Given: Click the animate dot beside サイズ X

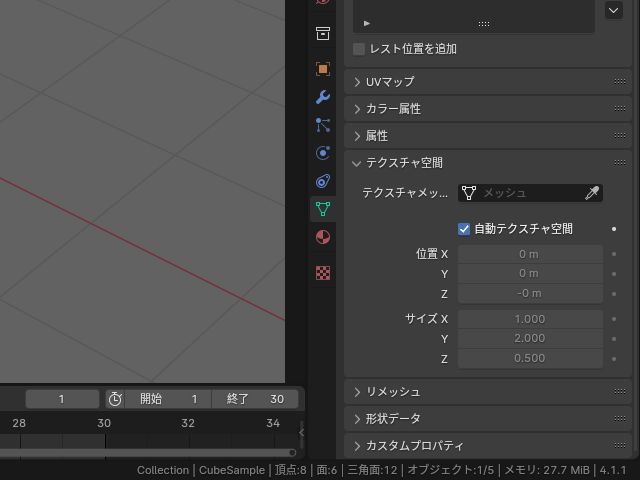Looking at the screenshot, I should (x=614, y=319).
